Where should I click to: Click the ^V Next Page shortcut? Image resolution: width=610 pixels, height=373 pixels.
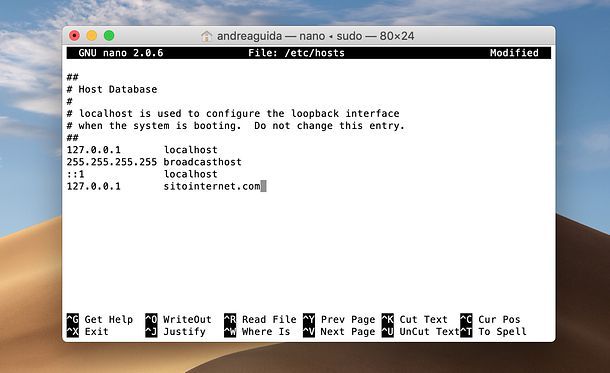[339, 331]
